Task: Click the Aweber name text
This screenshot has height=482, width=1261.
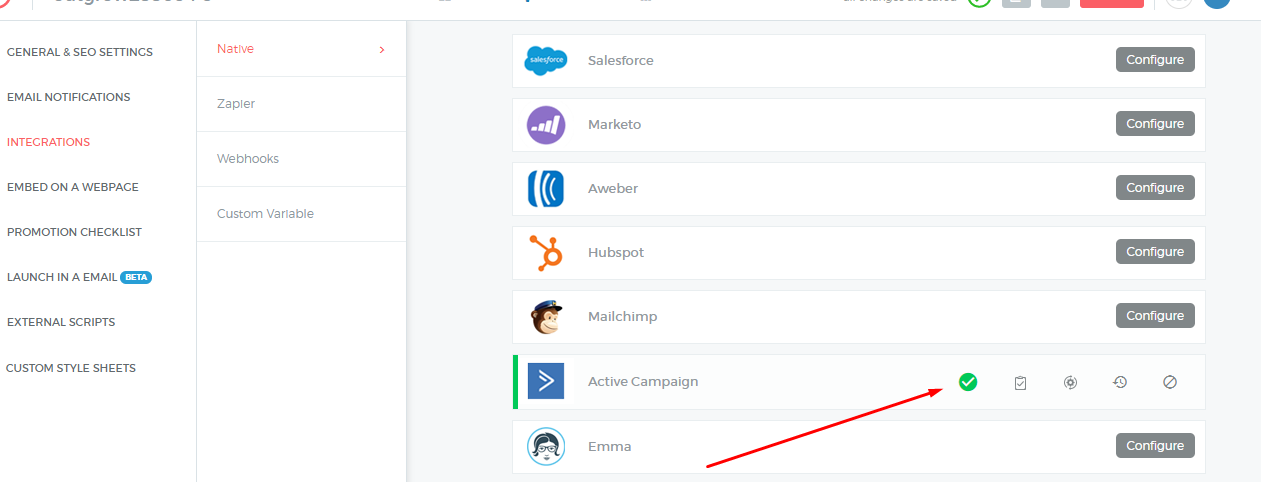Action: tap(612, 188)
